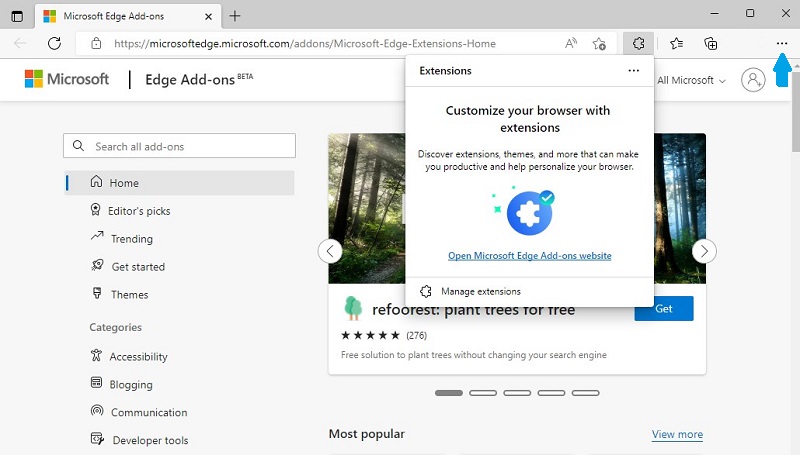The width and height of the screenshot is (800, 455).
Task: Click the Search all add-ons field
Action: click(x=180, y=146)
